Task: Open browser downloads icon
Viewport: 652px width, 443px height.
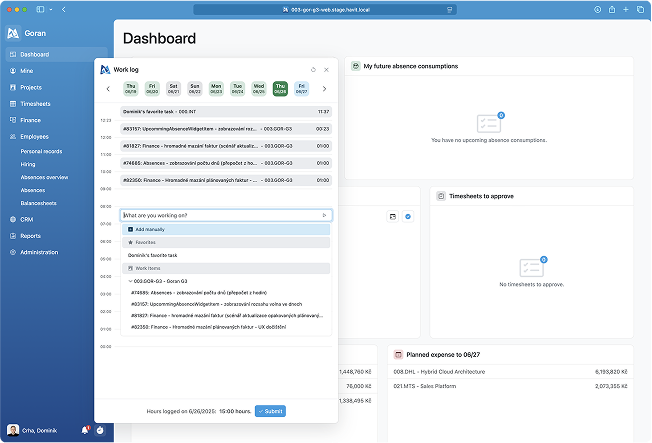Action: click(598, 10)
